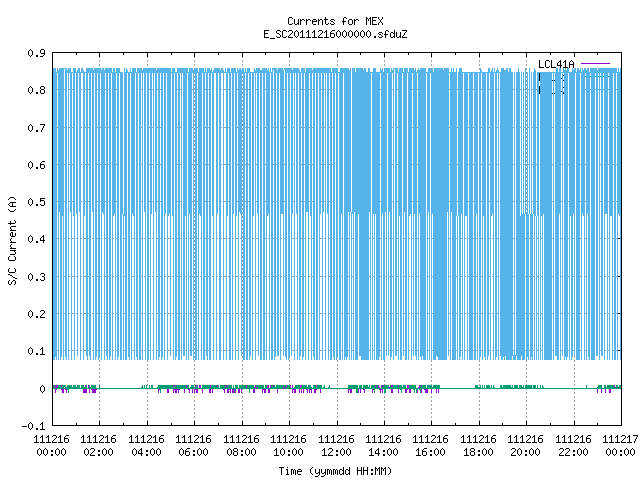Click the 111216 06:00 time tick label

193,446
